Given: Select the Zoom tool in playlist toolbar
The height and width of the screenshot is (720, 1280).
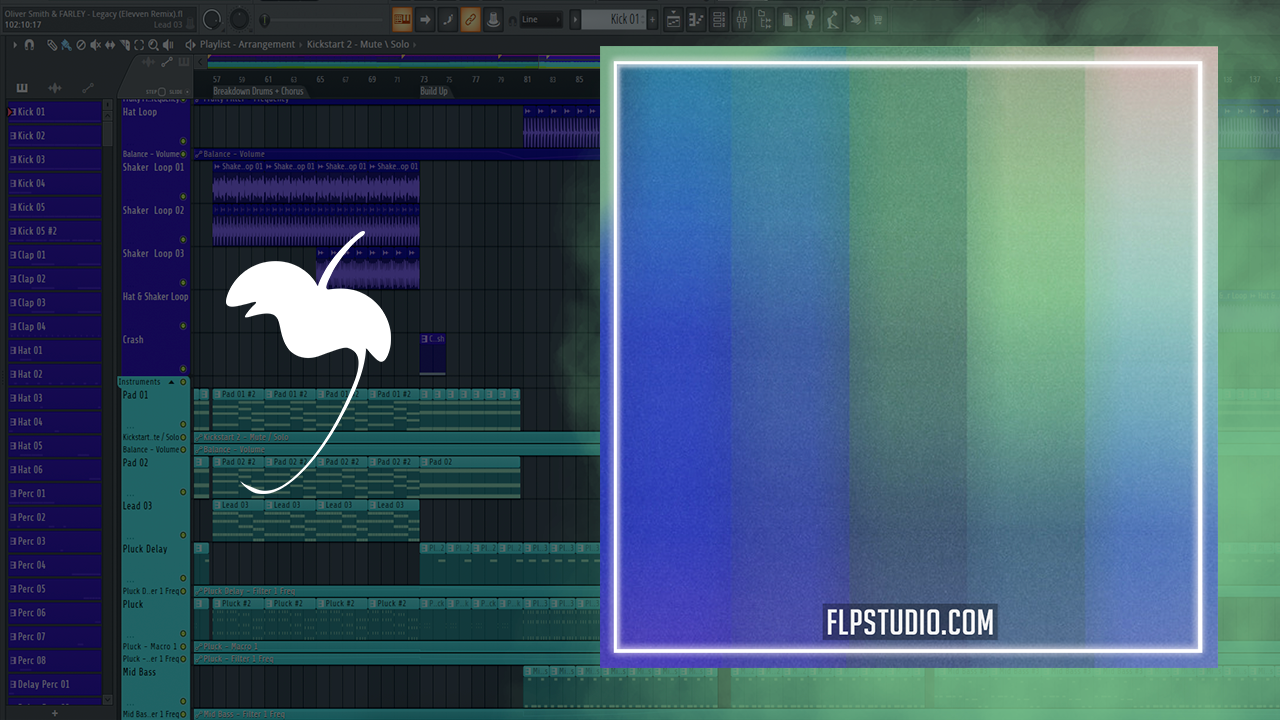Looking at the screenshot, I should 153,45.
